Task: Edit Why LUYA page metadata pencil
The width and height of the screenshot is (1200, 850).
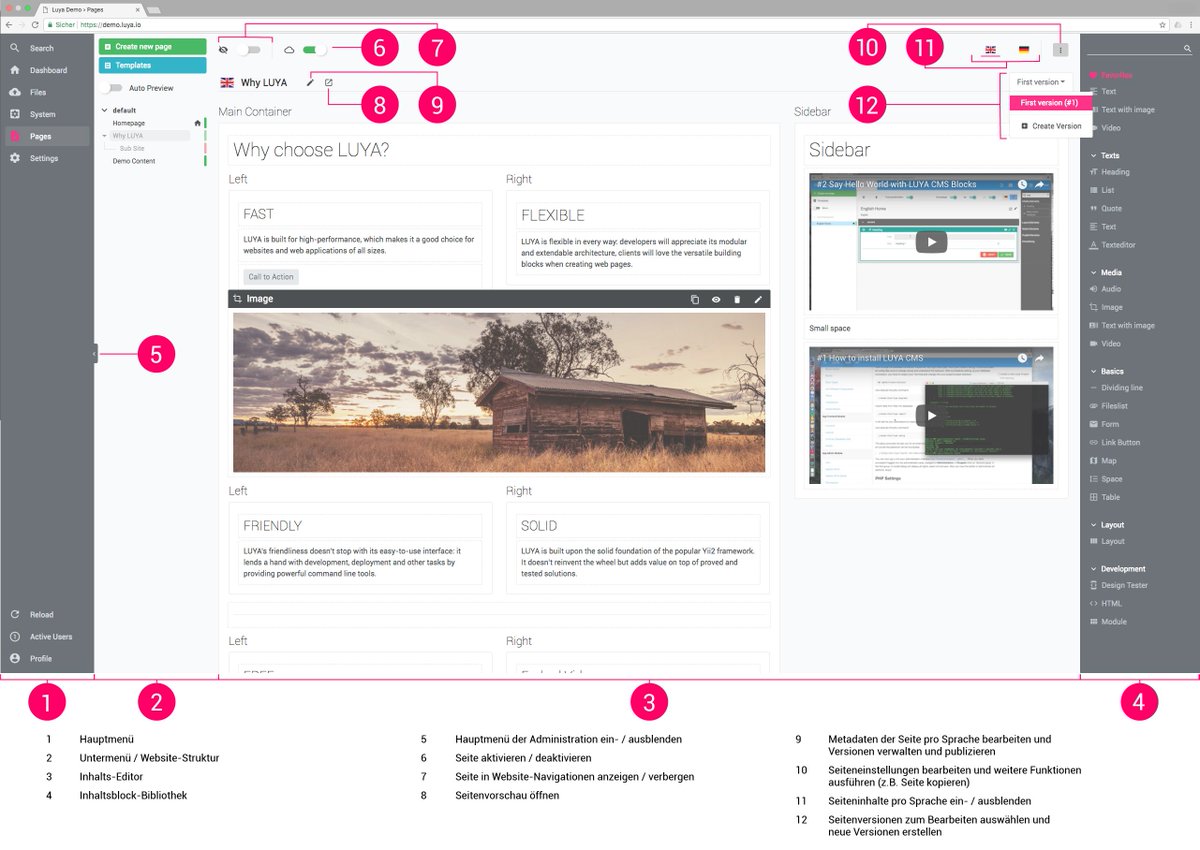Action: (310, 82)
